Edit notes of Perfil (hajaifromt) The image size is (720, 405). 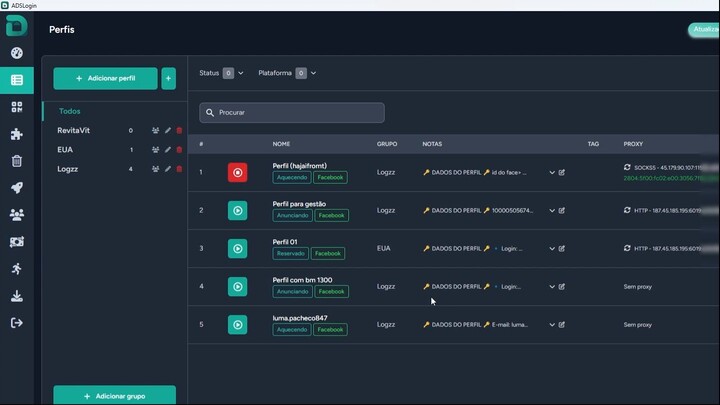pos(562,173)
